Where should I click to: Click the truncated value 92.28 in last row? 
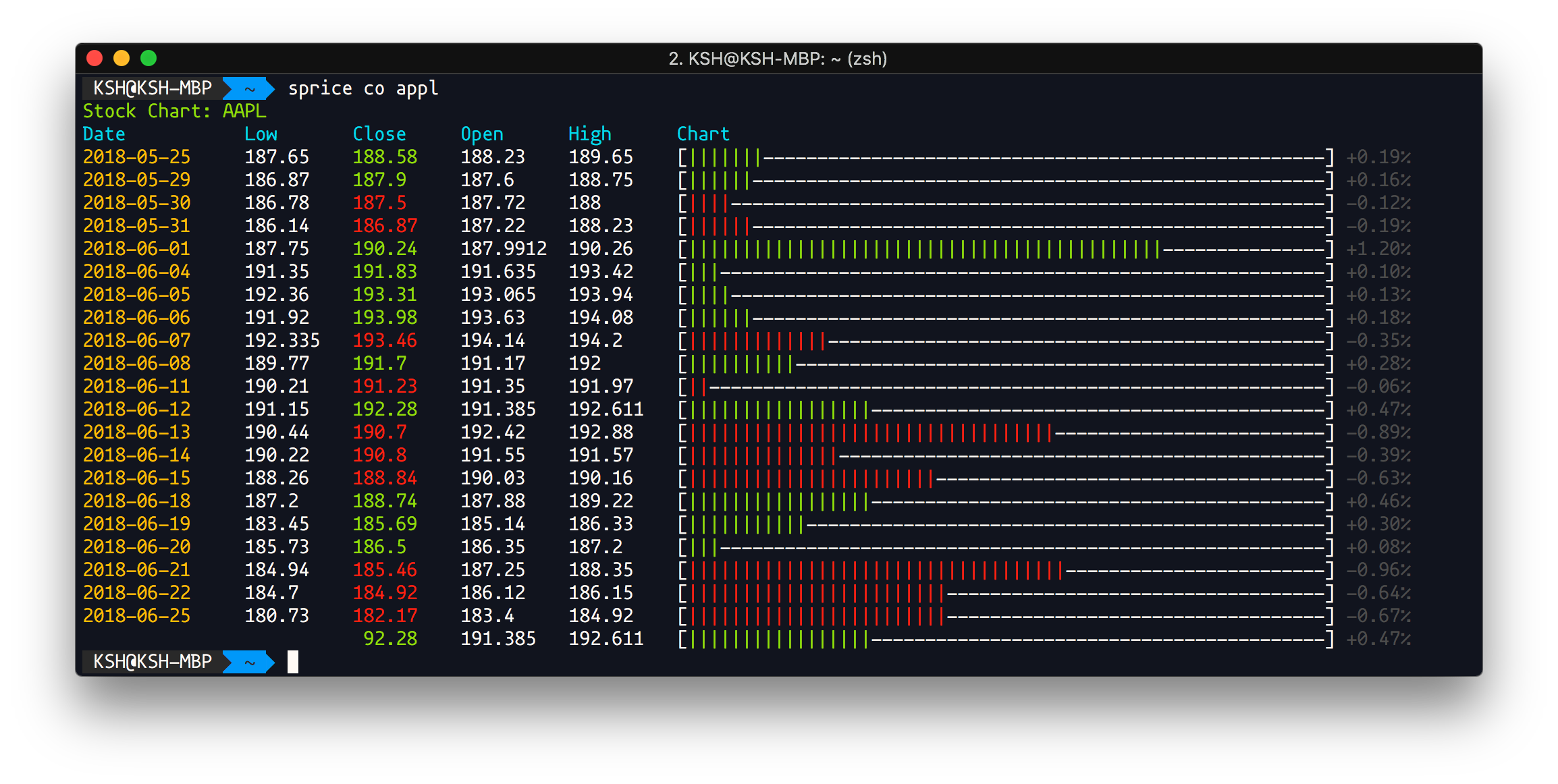point(390,638)
